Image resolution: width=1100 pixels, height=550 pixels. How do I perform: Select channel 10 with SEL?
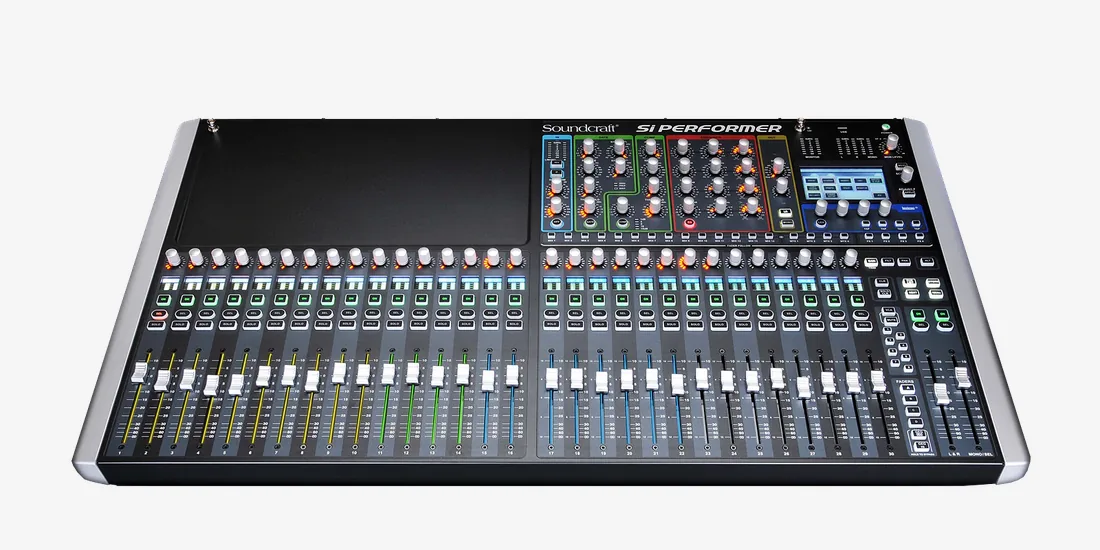(371, 314)
